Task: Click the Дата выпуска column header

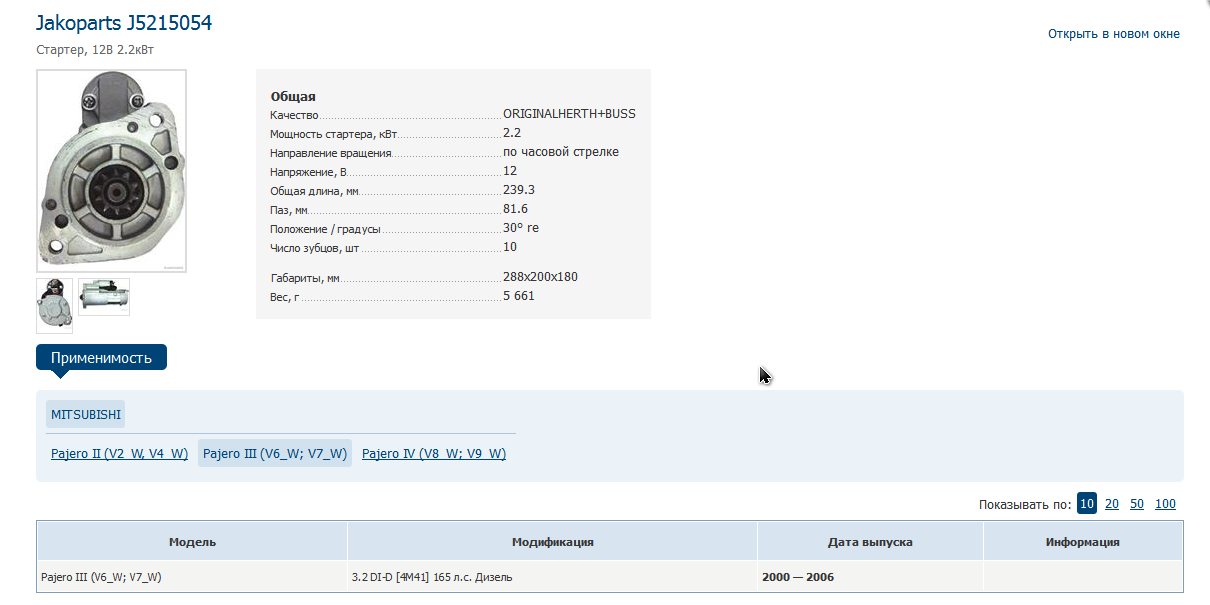Action: [870, 542]
